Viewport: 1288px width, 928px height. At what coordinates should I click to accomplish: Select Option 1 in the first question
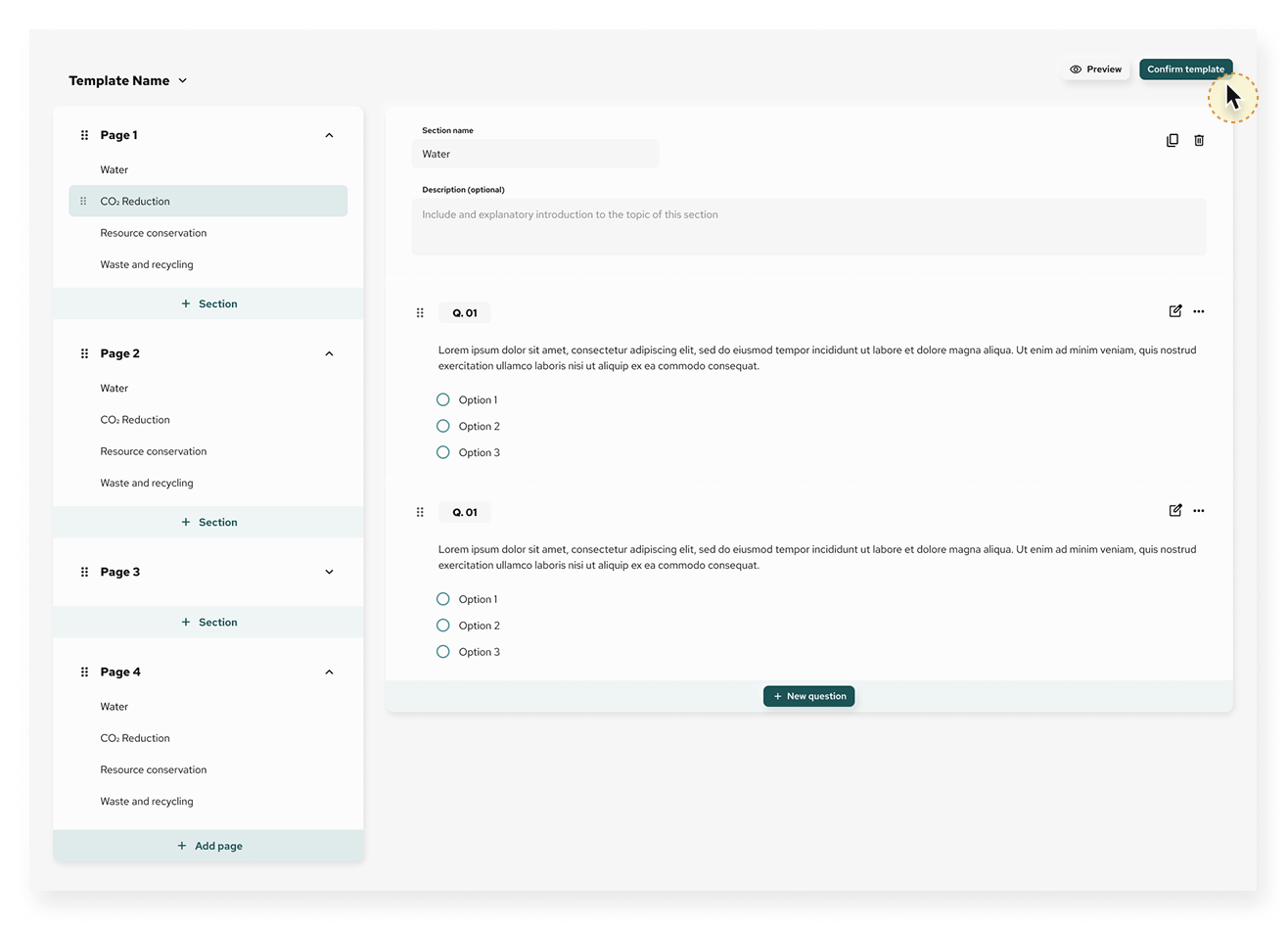tap(443, 399)
